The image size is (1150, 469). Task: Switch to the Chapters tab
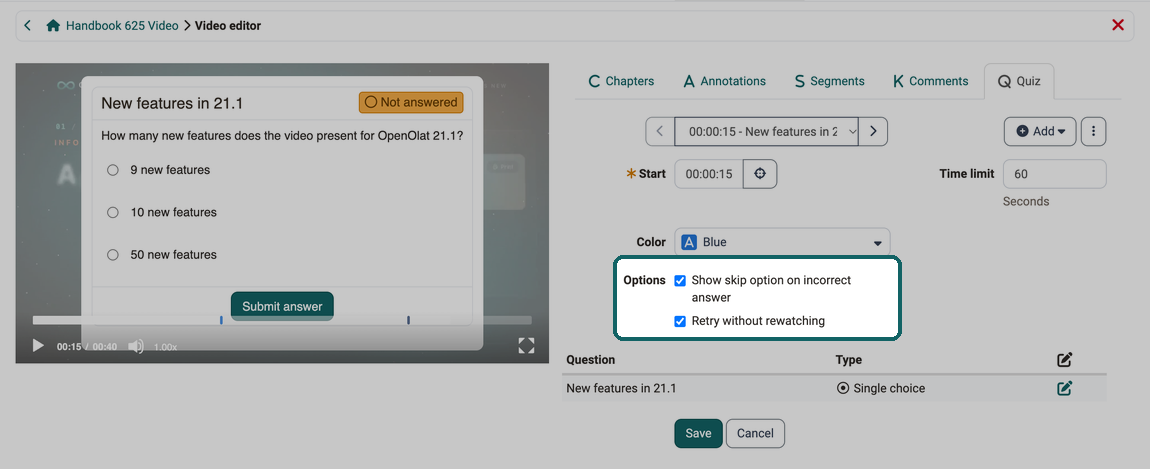pos(621,81)
